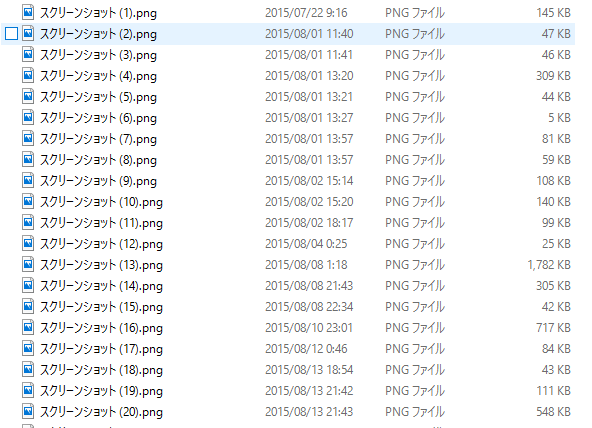Select file name スクリーンショット (7).png
Image resolution: width=592 pixels, height=428 pixels.
point(98,139)
